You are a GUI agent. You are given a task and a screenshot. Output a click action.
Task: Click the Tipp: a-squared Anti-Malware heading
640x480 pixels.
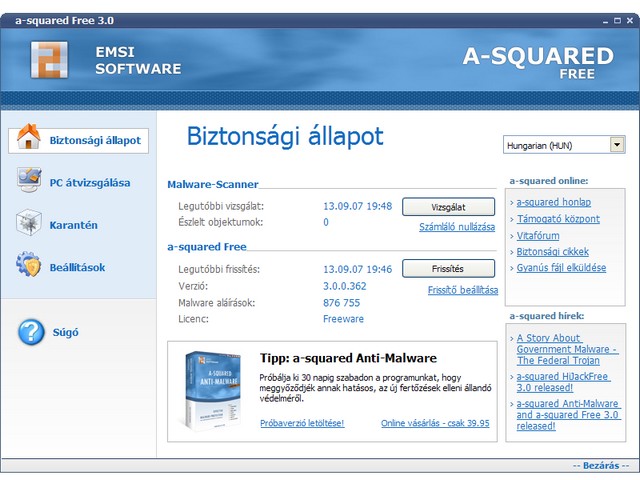348,358
